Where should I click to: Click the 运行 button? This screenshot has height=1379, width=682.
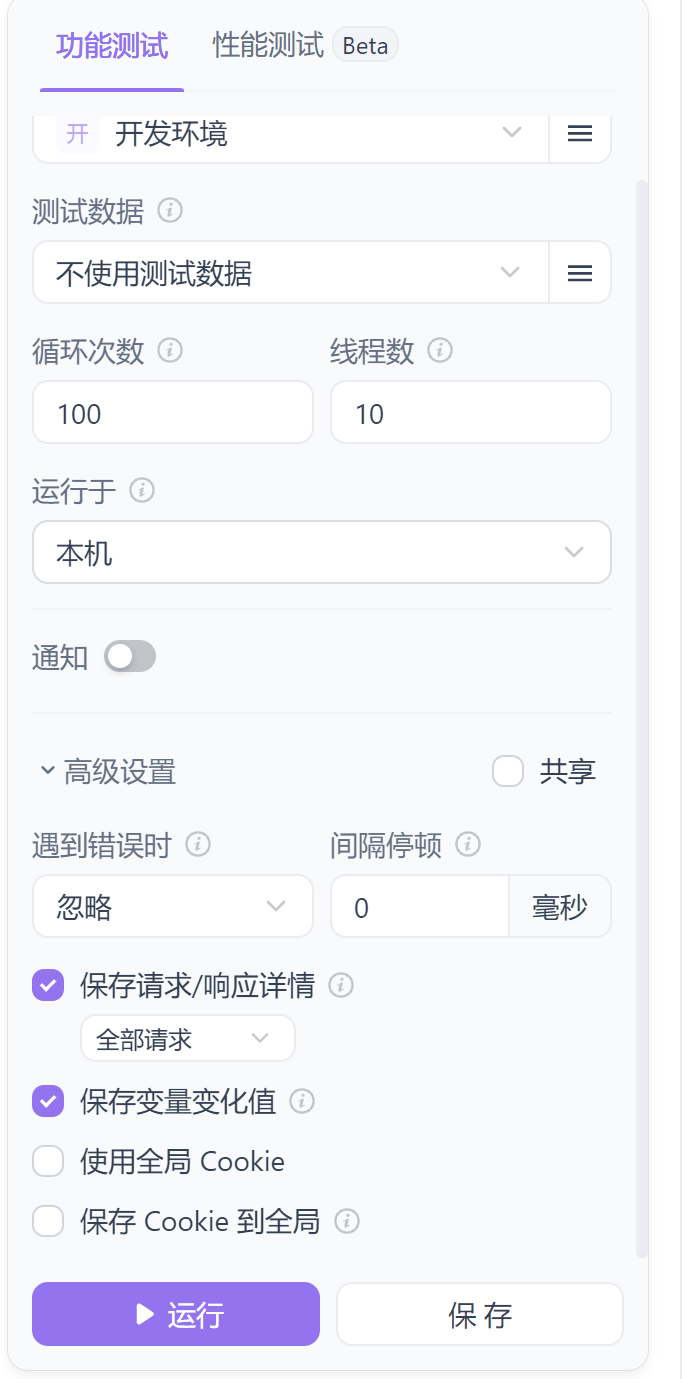pyautogui.click(x=176, y=1314)
